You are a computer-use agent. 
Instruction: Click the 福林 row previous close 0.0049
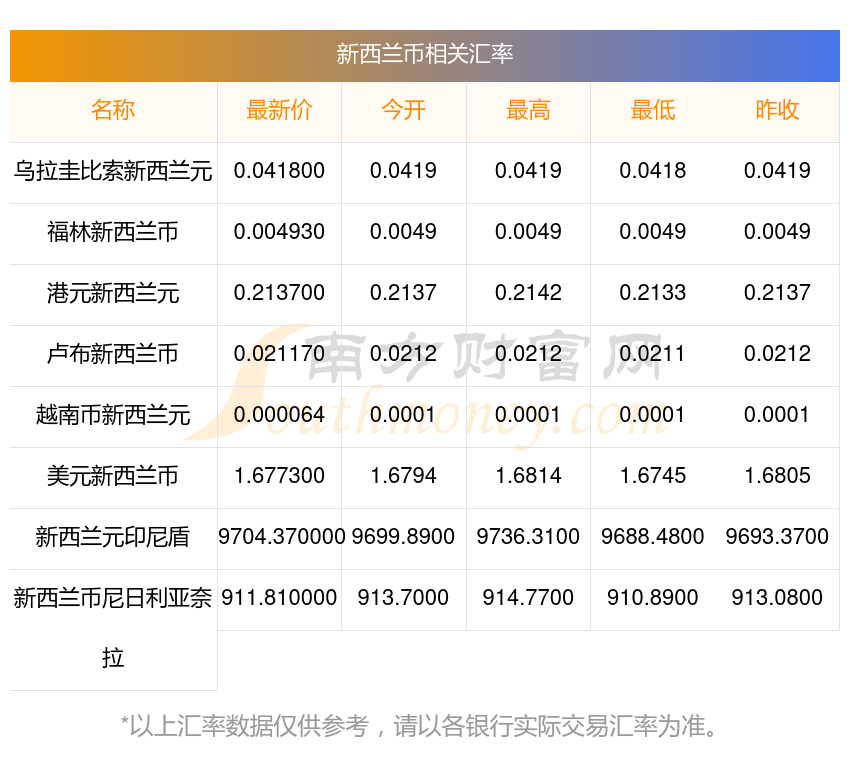[777, 232]
